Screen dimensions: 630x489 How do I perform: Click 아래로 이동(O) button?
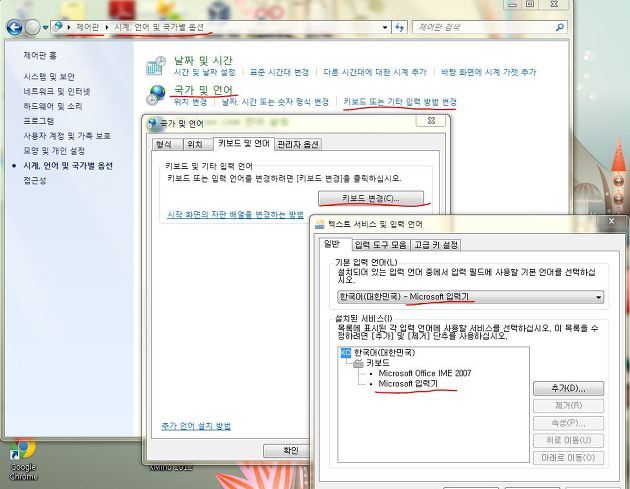click(x=569, y=458)
